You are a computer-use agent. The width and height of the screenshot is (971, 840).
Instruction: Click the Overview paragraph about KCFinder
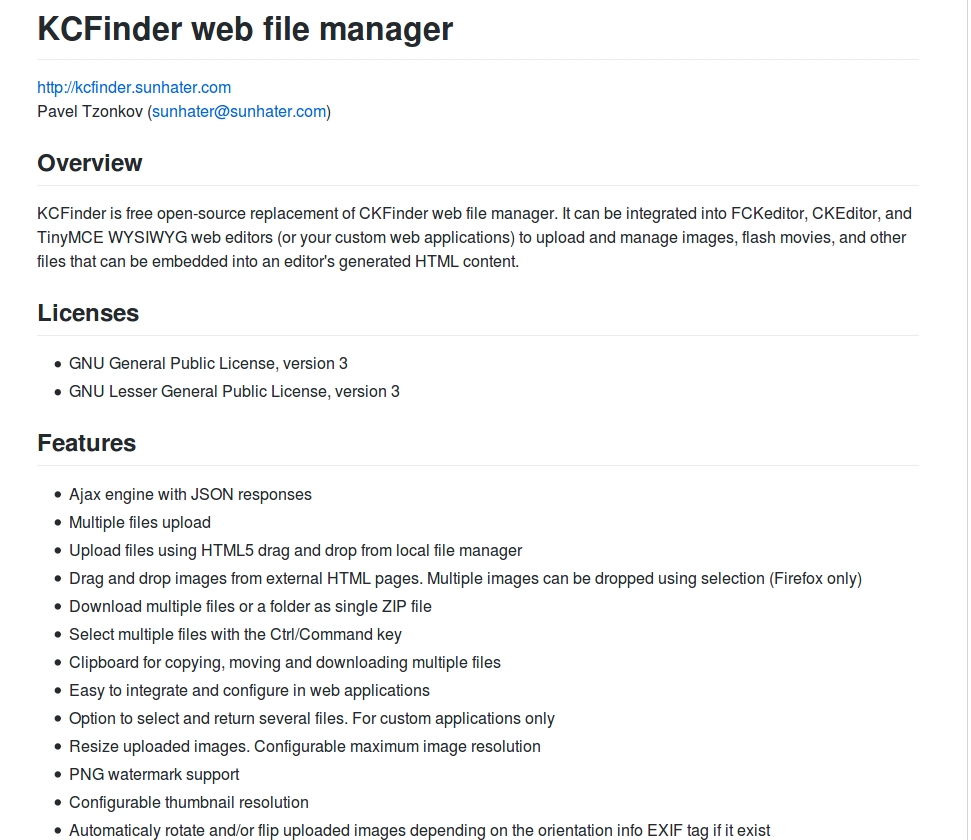pos(474,238)
